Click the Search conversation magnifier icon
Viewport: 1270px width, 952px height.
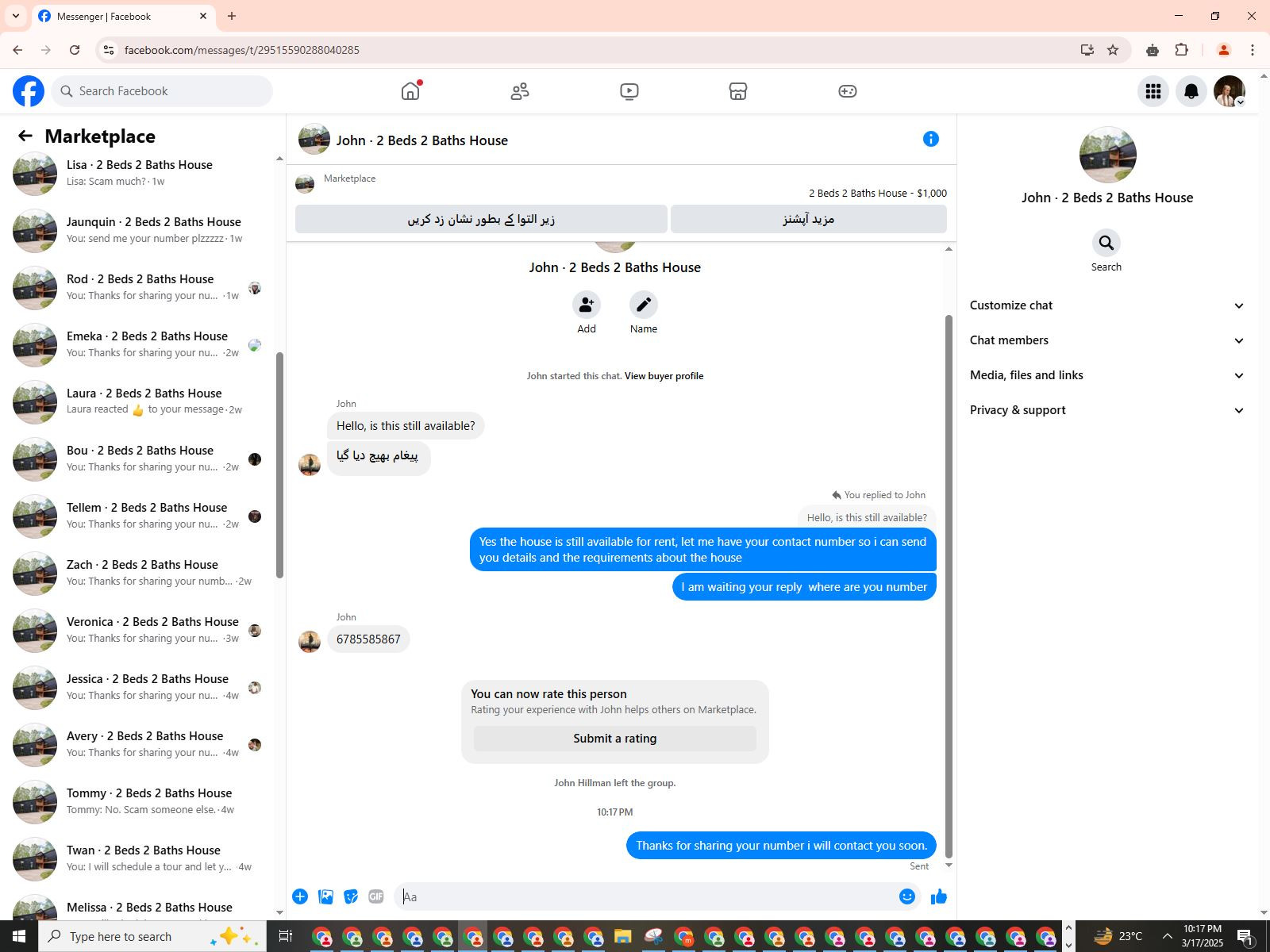(x=1106, y=243)
